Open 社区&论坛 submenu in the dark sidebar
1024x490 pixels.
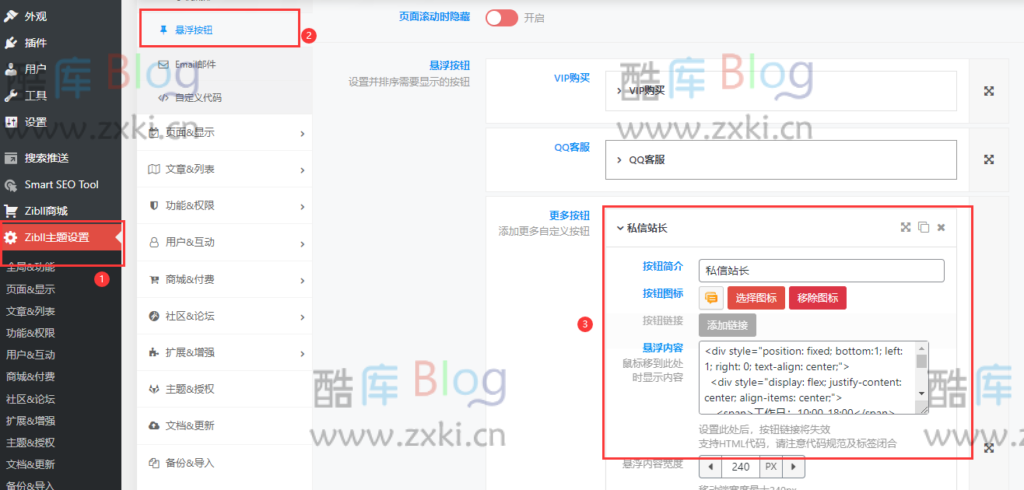click(30, 399)
